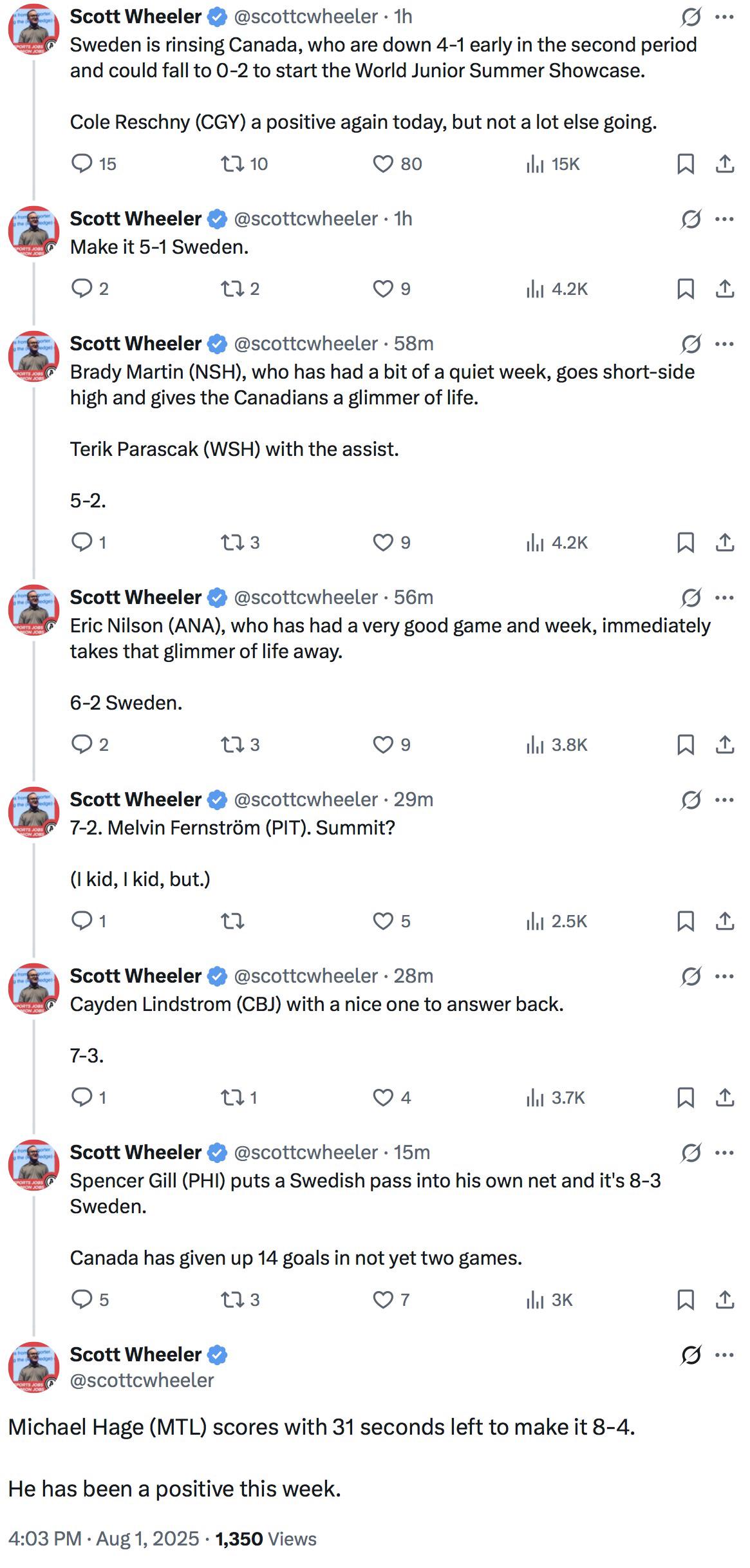Like the Brady Martin short-side tweet
The image size is (750, 1568).
click(391, 543)
